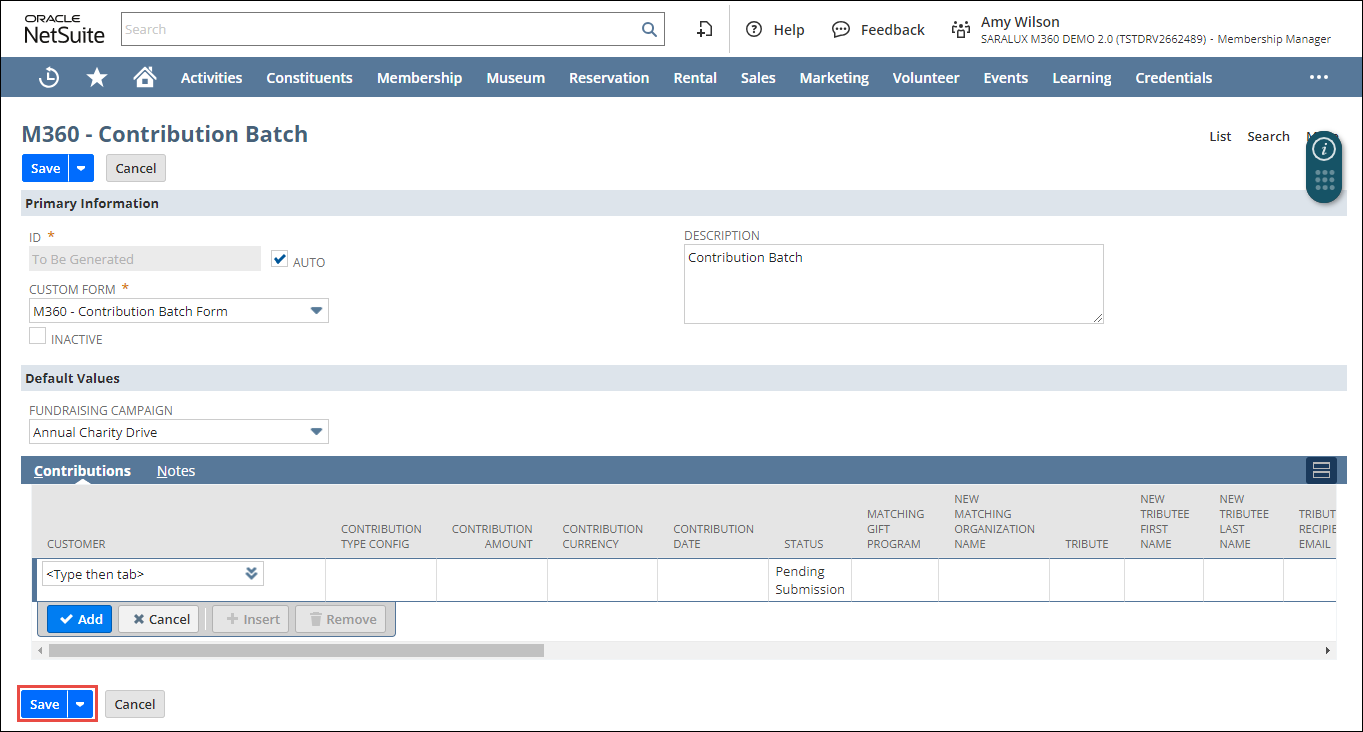Image resolution: width=1363 pixels, height=732 pixels.
Task: Go to the Home icon
Action: pos(145,78)
